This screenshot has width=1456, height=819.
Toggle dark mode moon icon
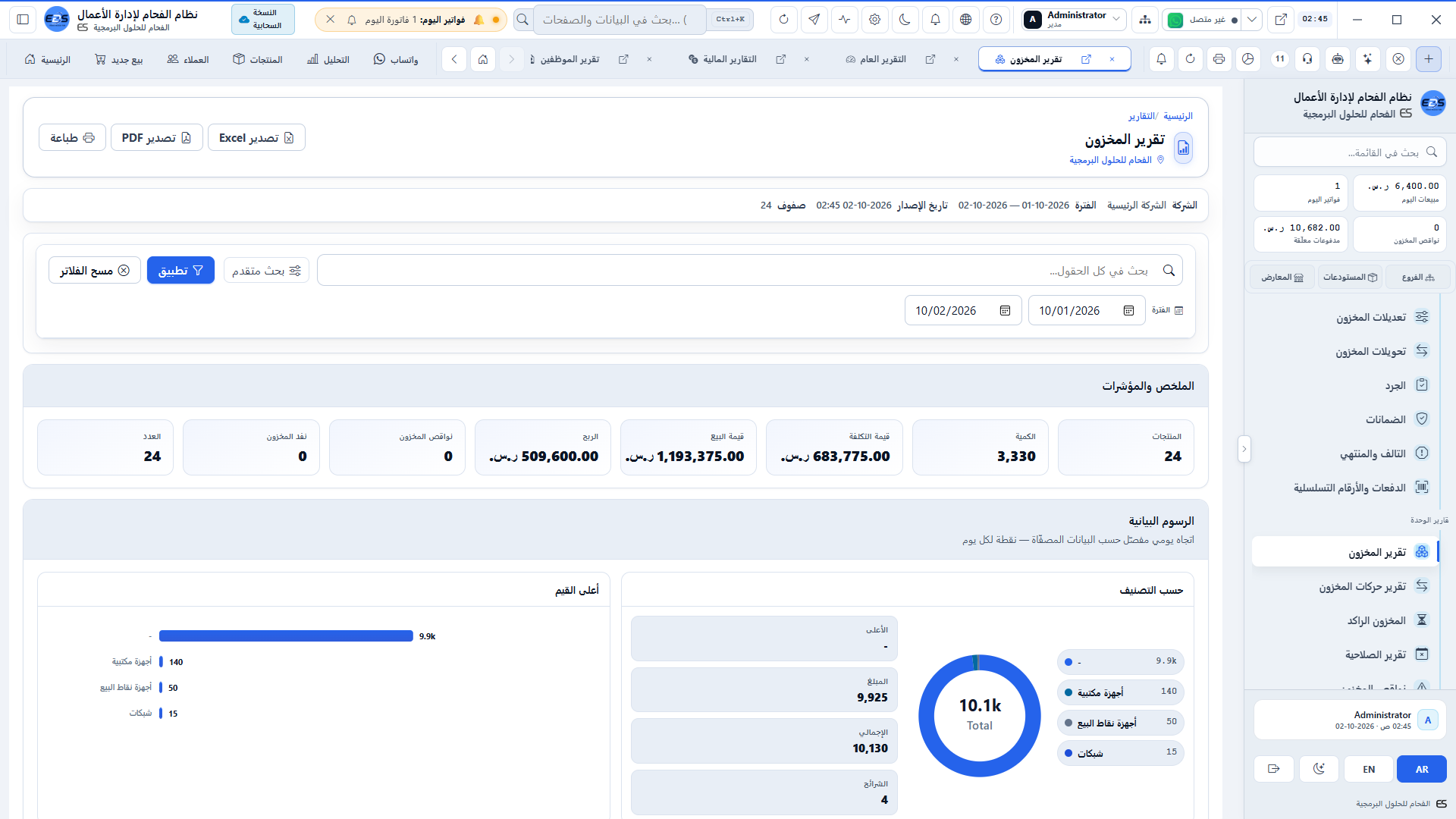[905, 20]
